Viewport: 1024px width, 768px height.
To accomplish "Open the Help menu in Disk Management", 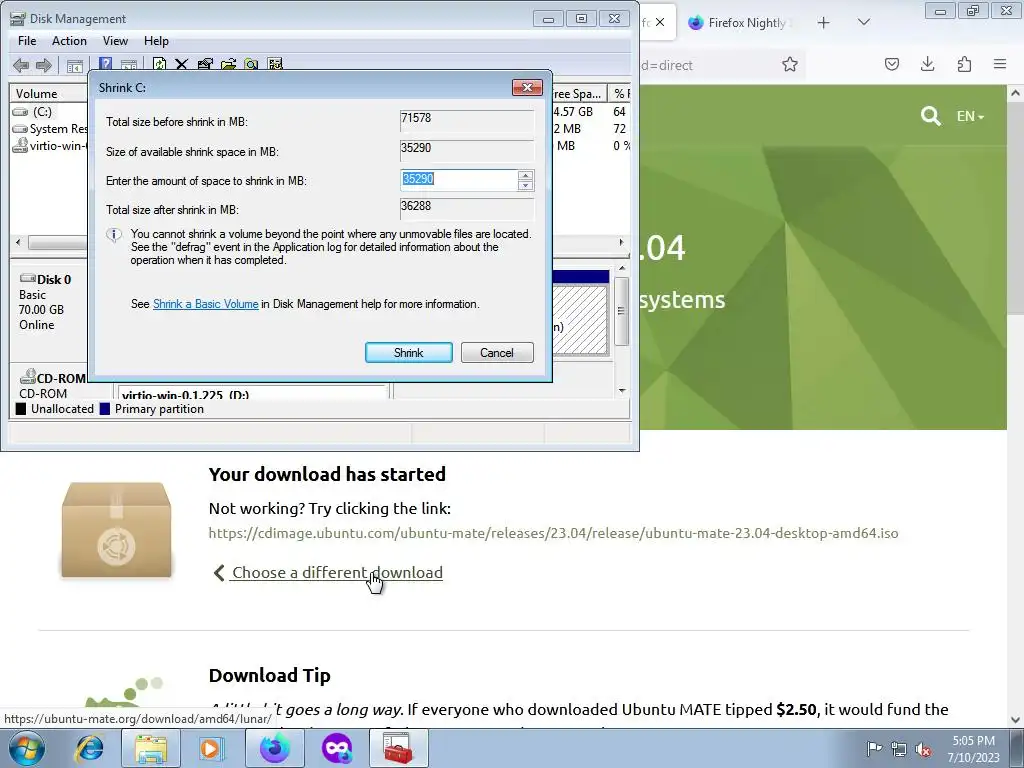I will pyautogui.click(x=156, y=40).
